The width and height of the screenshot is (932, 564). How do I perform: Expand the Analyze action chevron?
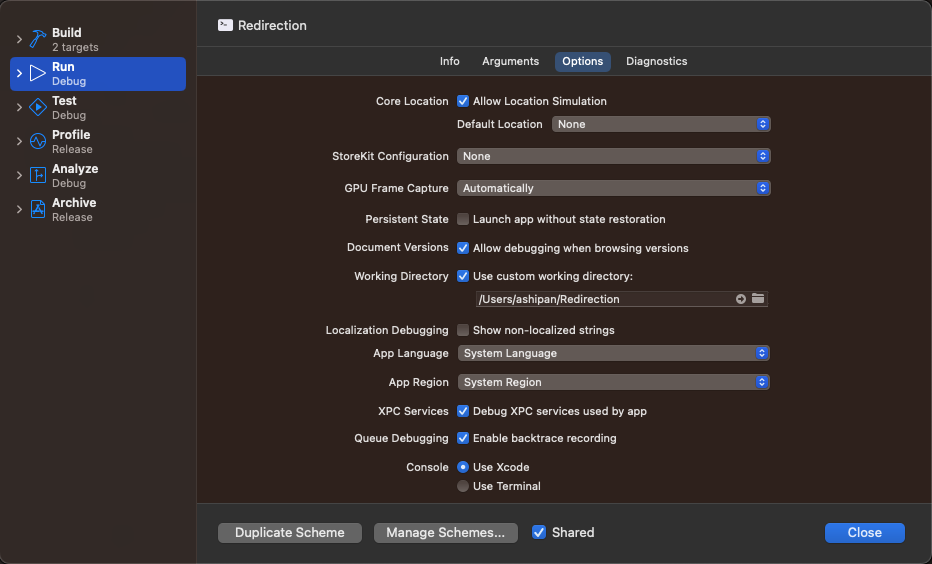[19, 175]
